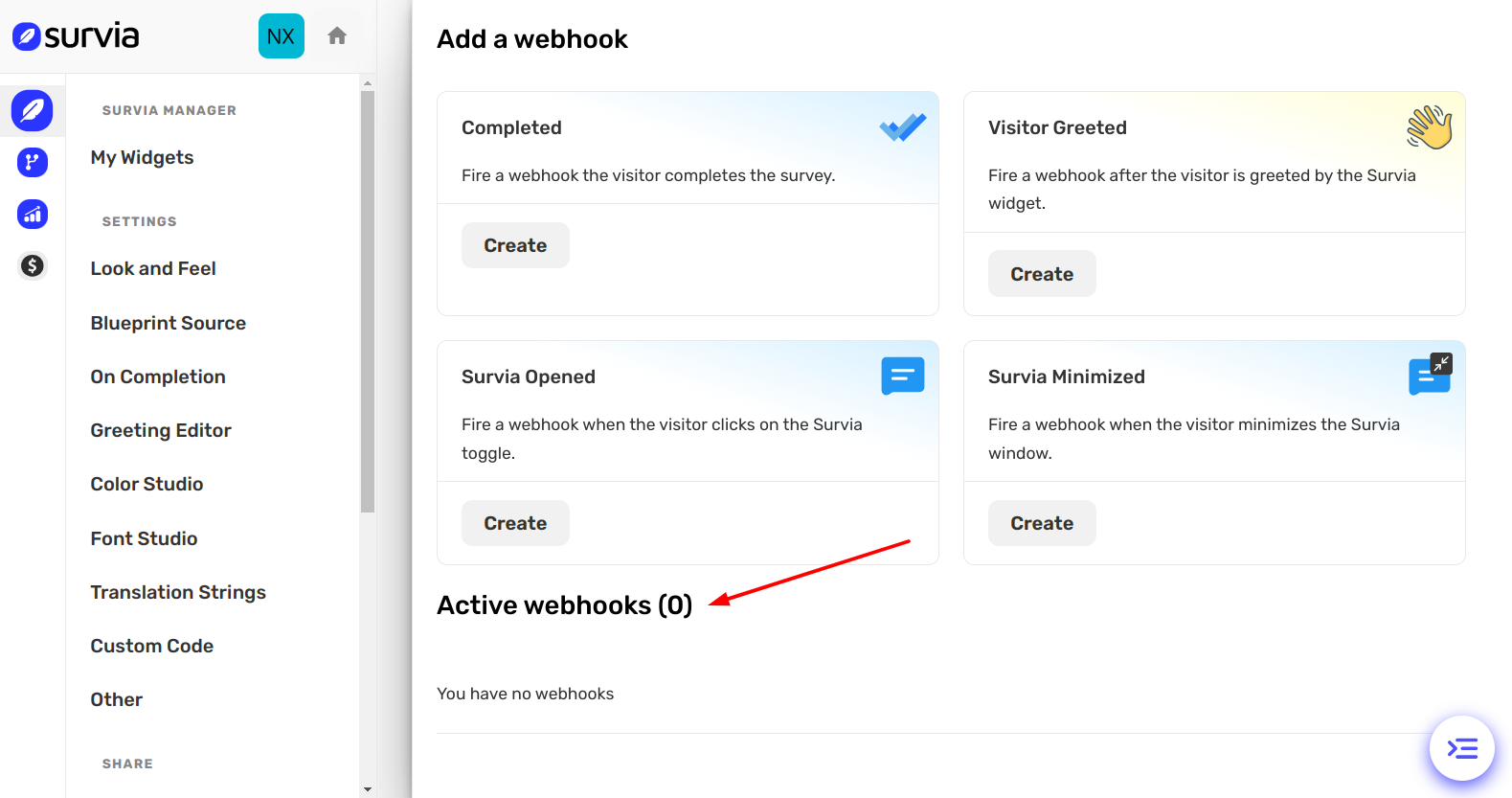Create a Visitor Greeted webhook
Screen dimensions: 1512x798
(1042, 274)
